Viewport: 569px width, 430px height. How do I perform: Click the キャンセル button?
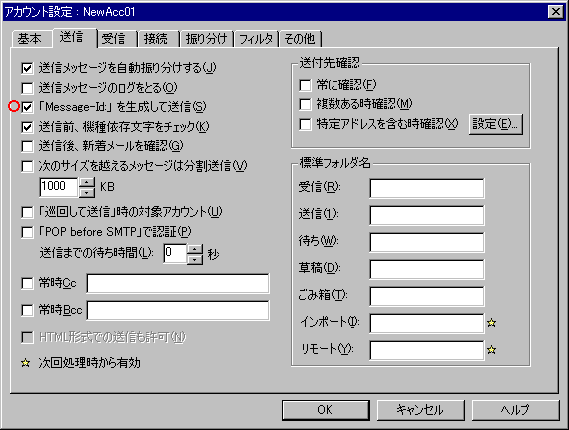tap(421, 410)
